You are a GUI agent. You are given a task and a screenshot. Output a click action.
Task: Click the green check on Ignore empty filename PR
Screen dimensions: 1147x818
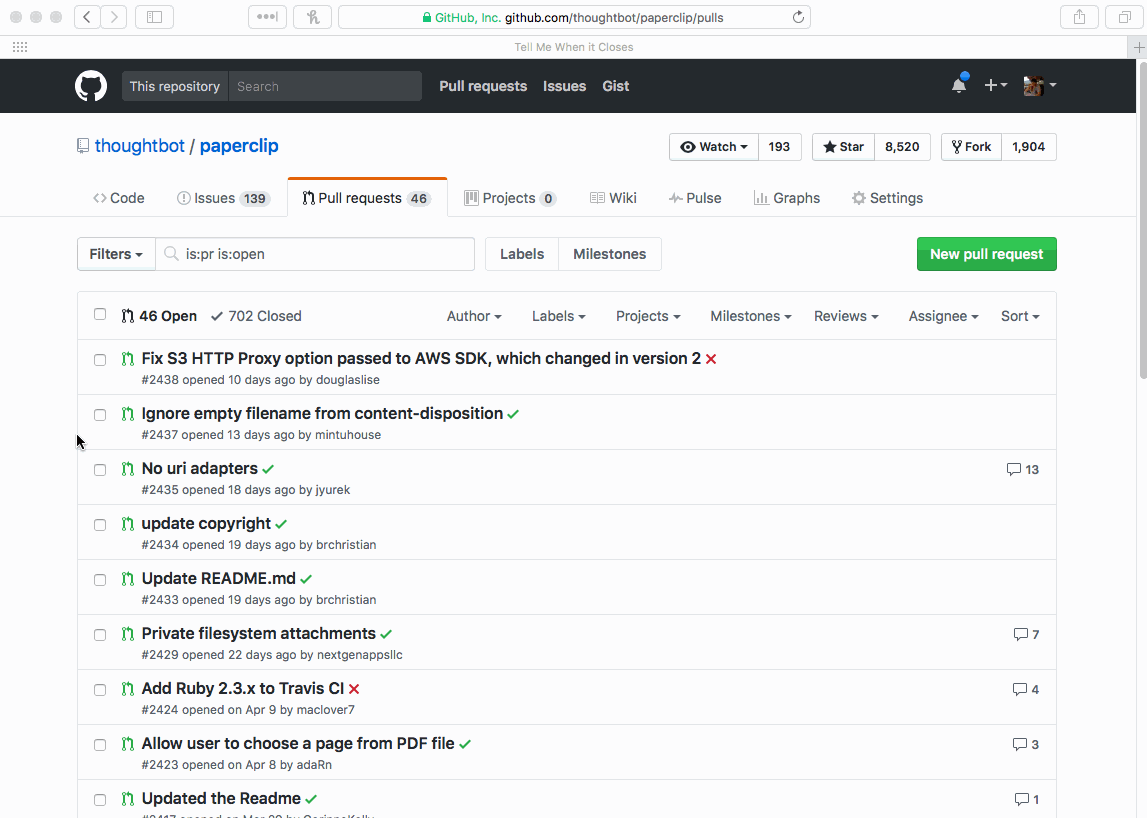[x=514, y=414]
